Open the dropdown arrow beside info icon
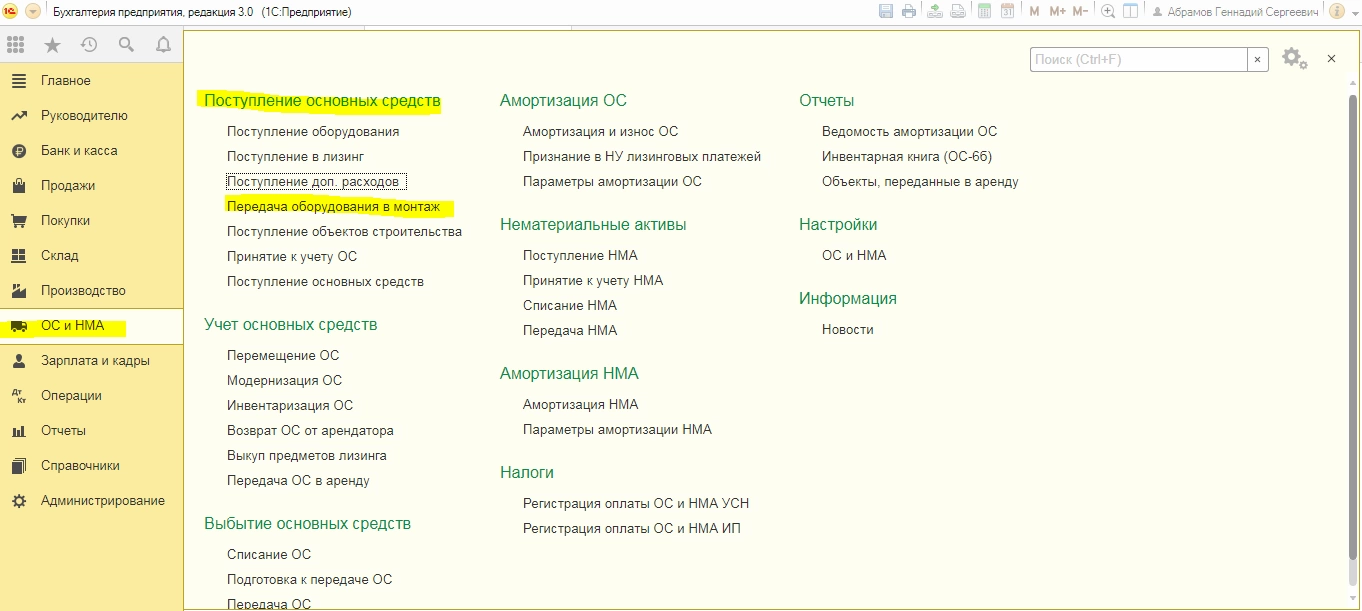This screenshot has height=611, width=1362. tap(1353, 11)
